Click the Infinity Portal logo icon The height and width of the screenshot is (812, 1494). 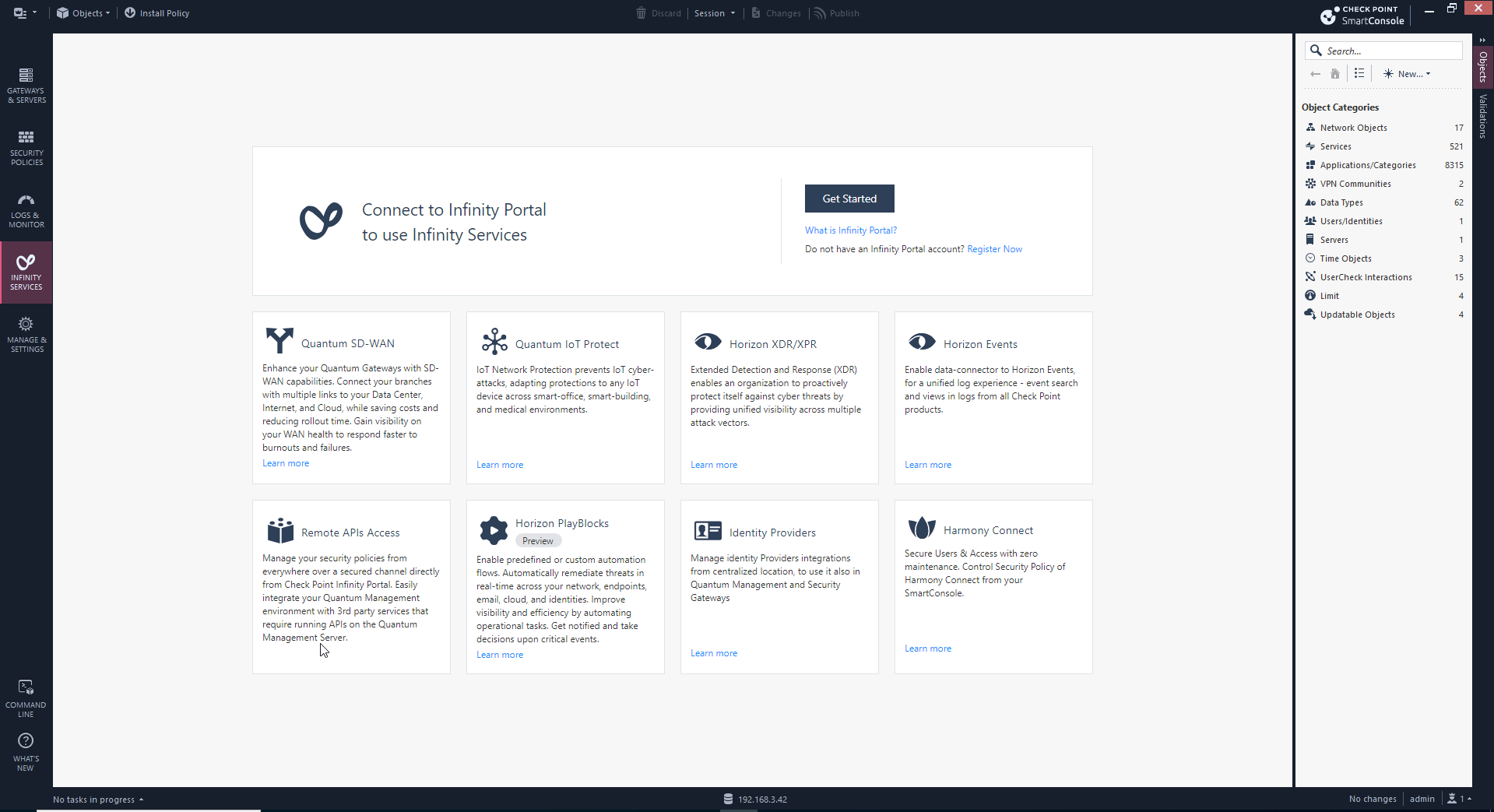[x=321, y=221]
